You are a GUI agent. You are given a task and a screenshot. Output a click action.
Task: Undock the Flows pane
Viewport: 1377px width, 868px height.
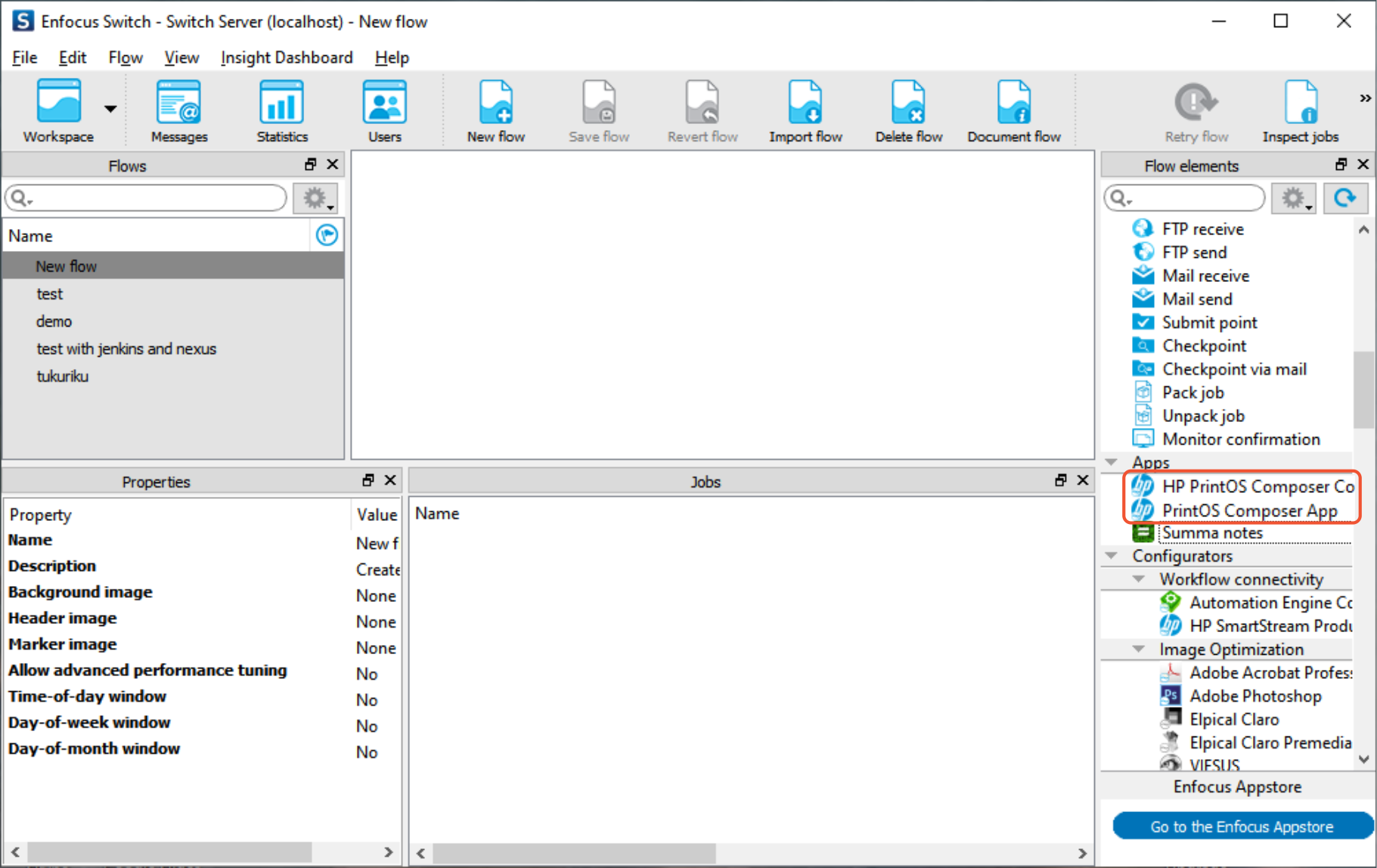[310, 164]
